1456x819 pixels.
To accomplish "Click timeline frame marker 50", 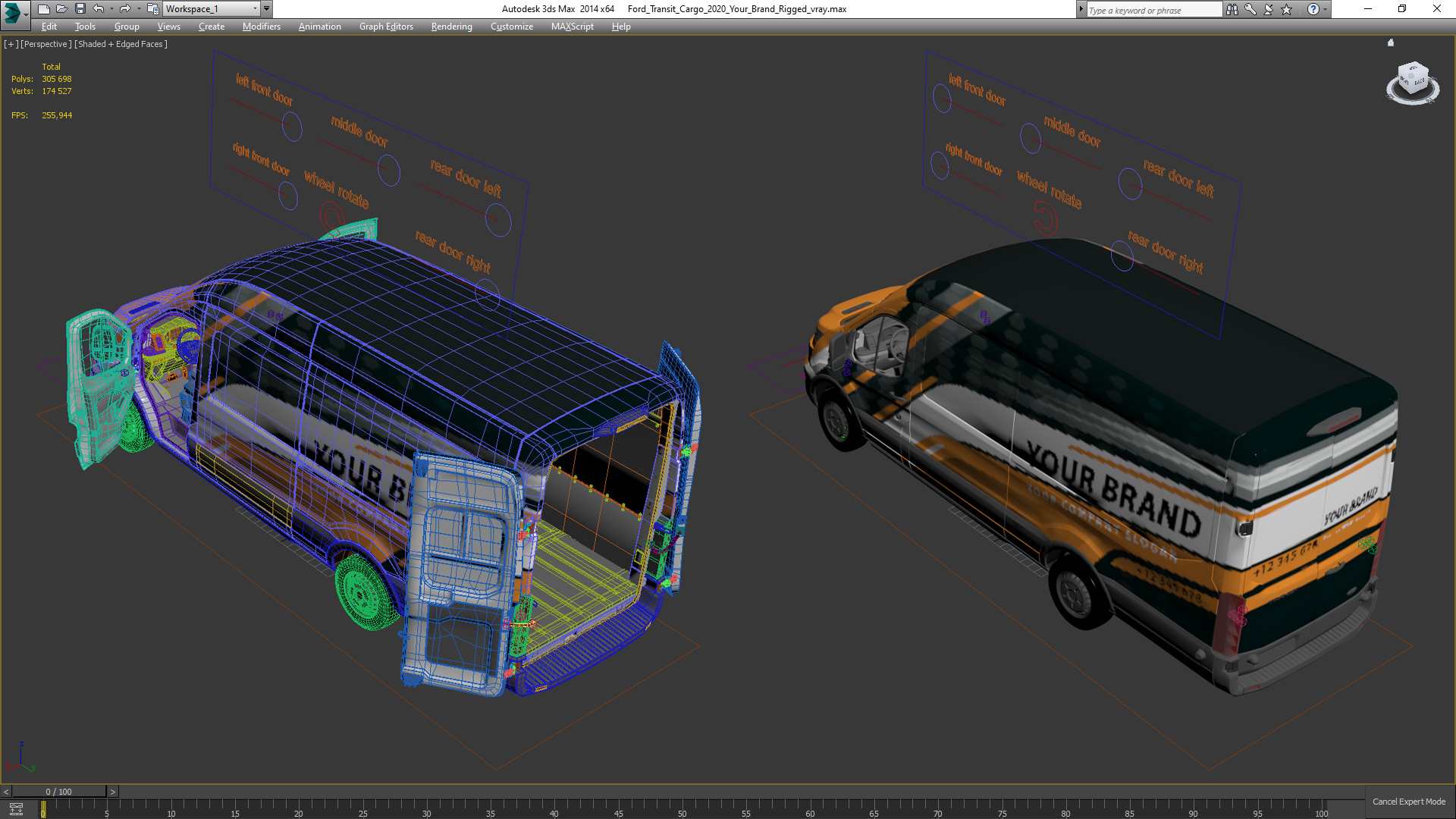I will tap(682, 814).
